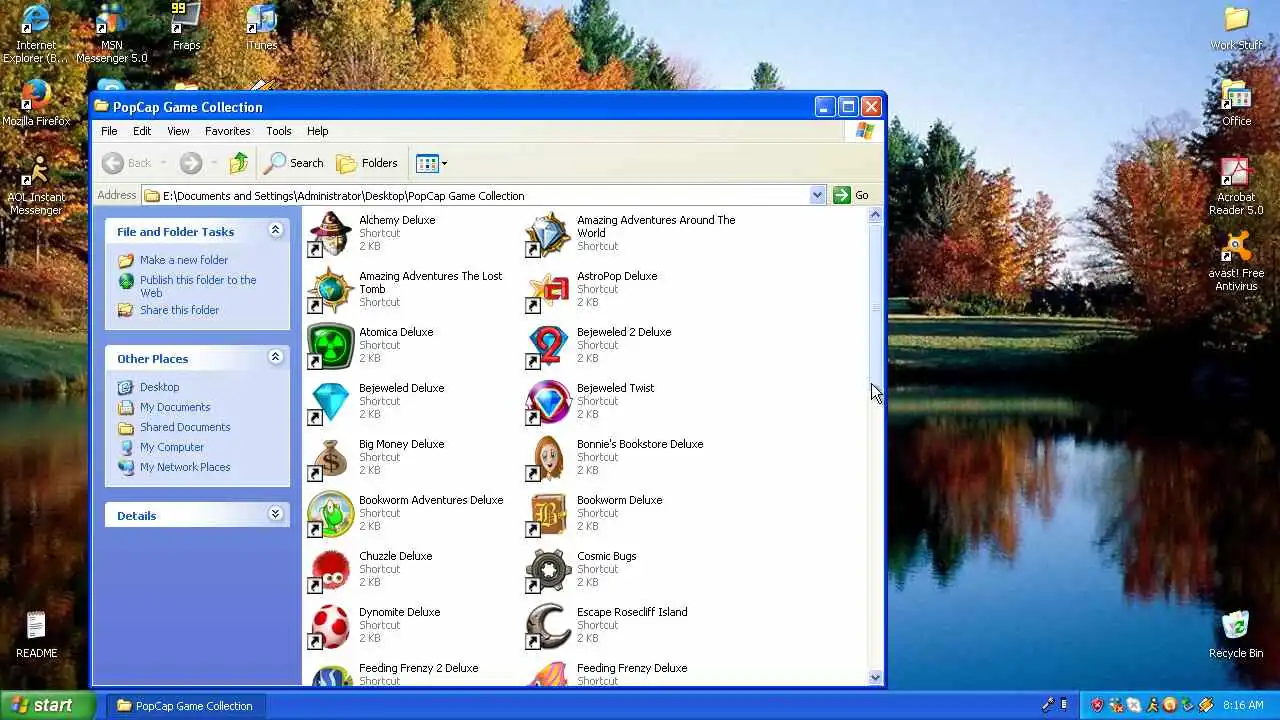Click the AstroPop Deluxe shortcut icon
Image resolution: width=1280 pixels, height=720 pixels.
point(548,290)
